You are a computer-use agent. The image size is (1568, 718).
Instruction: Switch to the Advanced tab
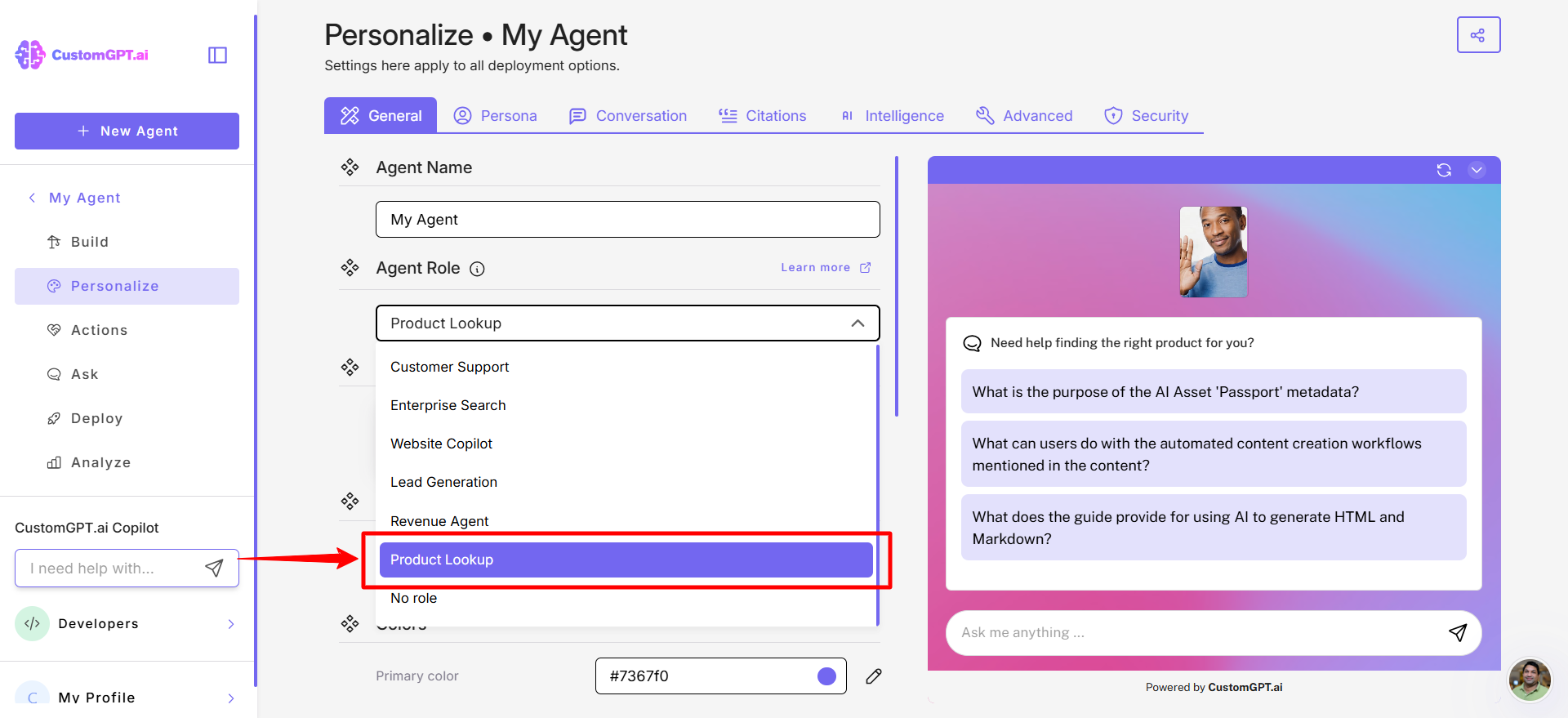(x=1024, y=115)
